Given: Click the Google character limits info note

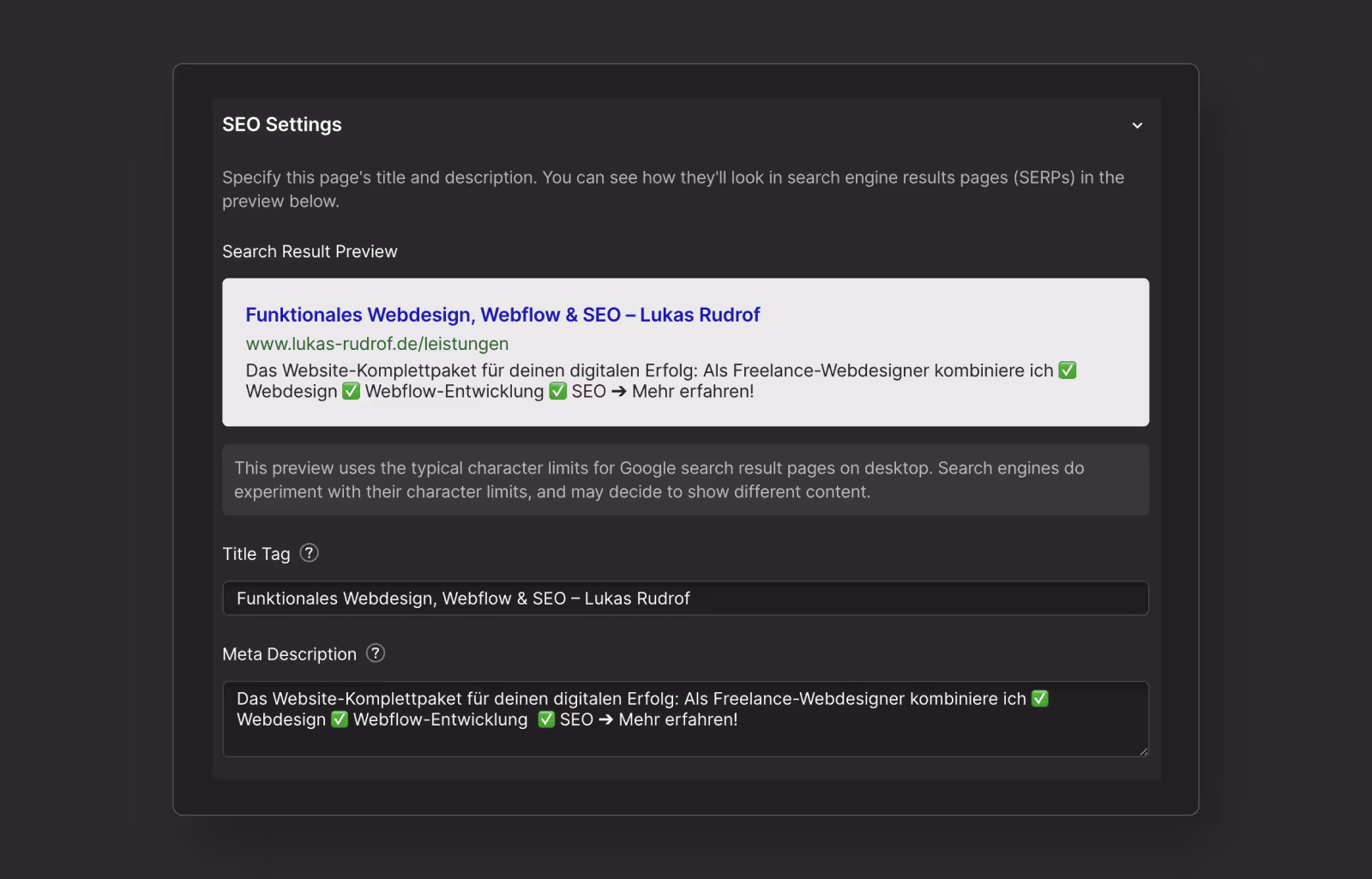Looking at the screenshot, I should click(x=685, y=479).
